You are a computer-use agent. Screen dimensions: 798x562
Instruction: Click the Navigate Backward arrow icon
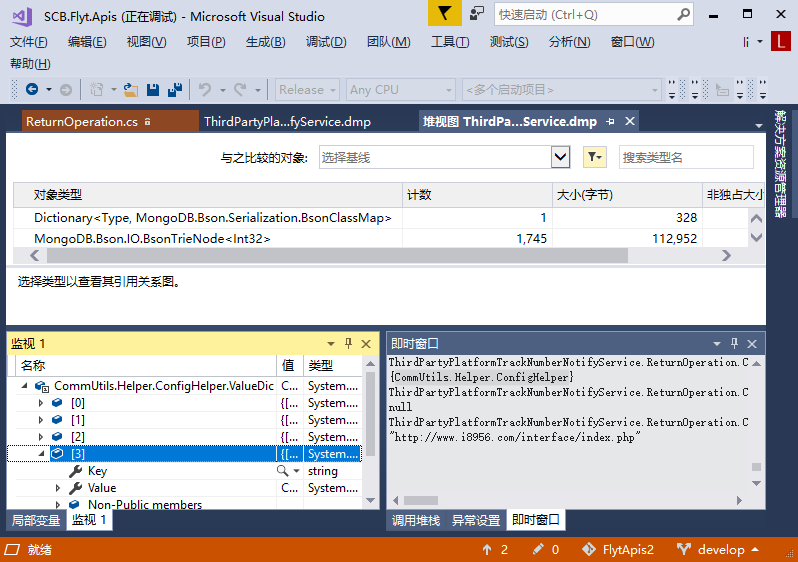32,90
